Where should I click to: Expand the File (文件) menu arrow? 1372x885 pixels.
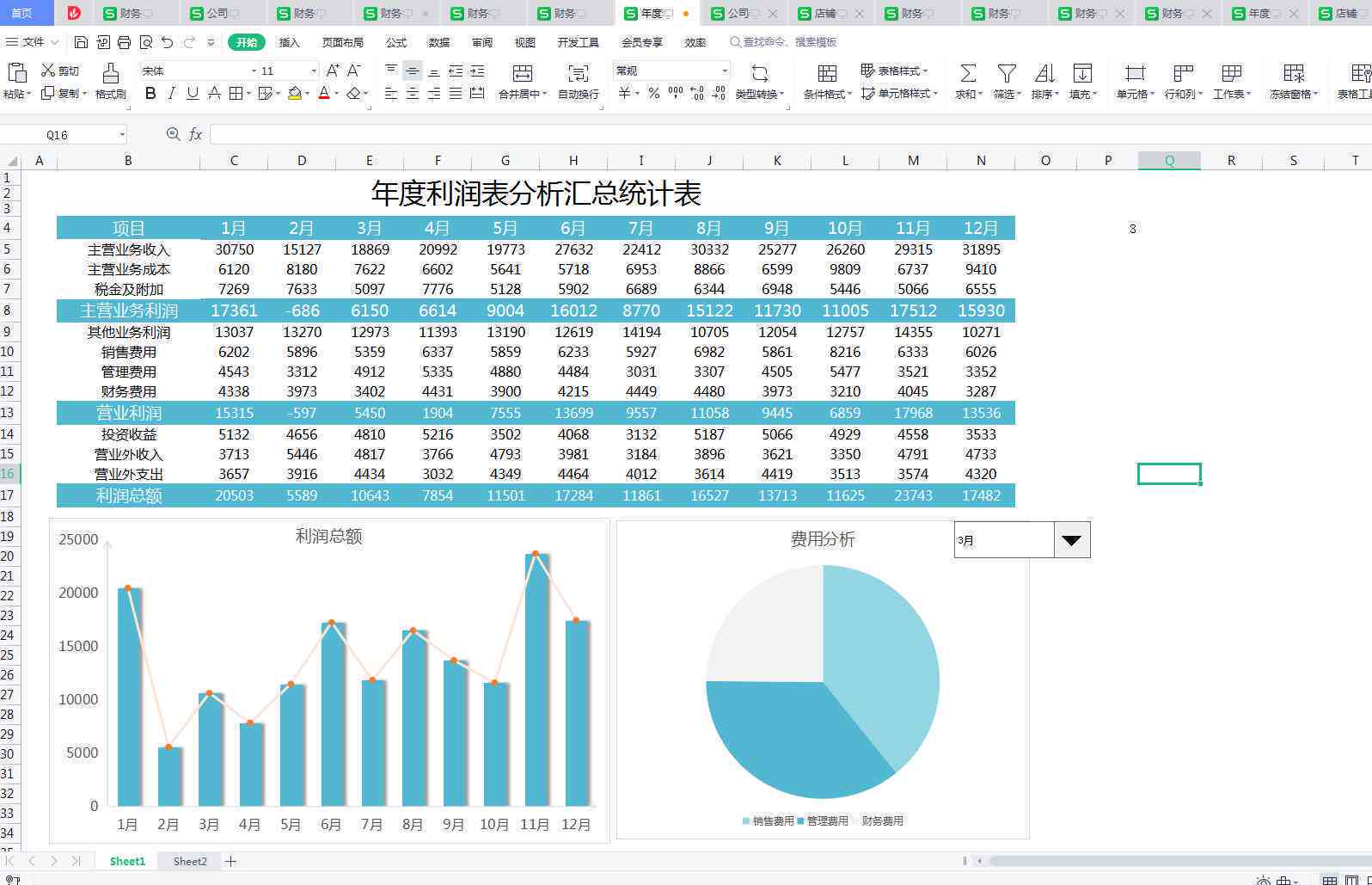[x=55, y=42]
